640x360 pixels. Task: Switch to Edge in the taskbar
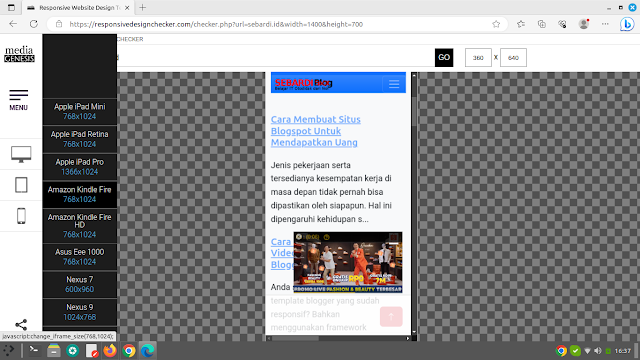147,350
